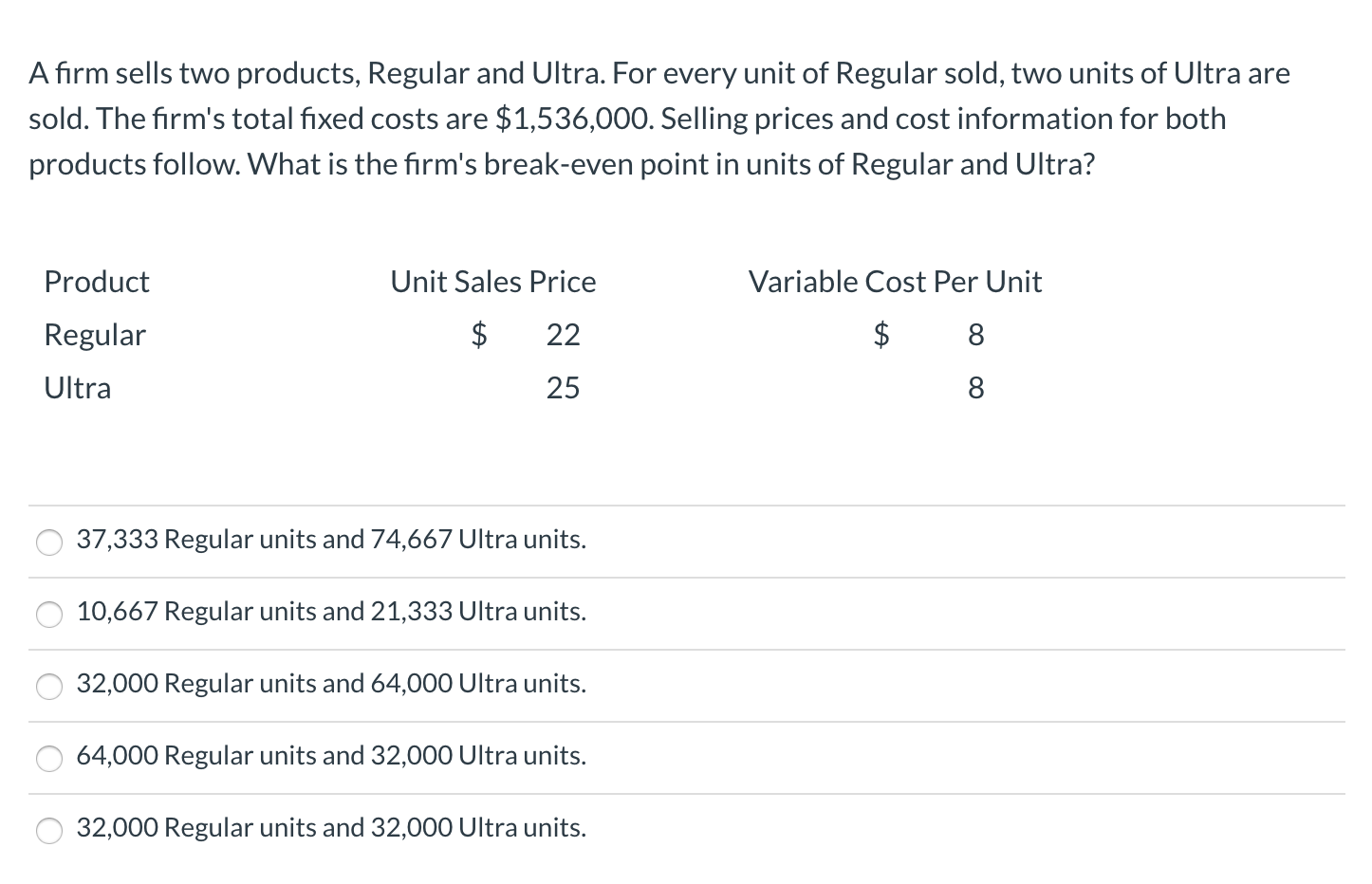Click the "Product" column header
This screenshot has height=884, width=1372.
[97, 282]
